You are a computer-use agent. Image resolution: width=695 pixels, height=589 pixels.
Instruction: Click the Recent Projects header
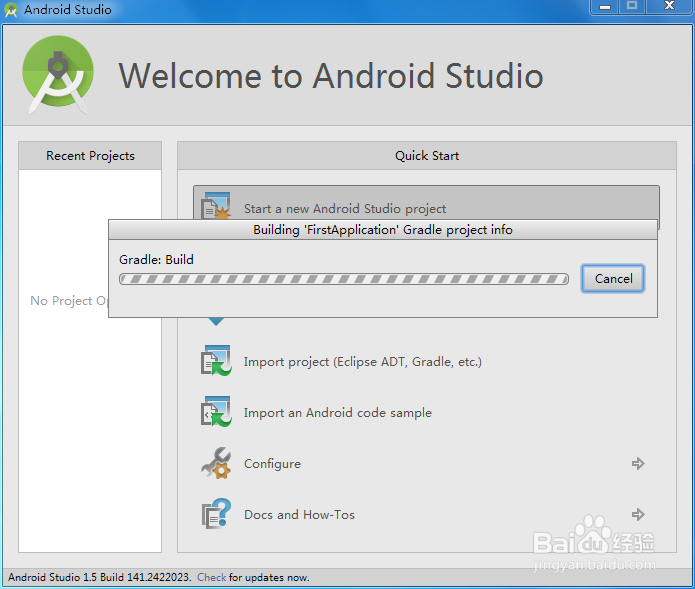tap(90, 156)
